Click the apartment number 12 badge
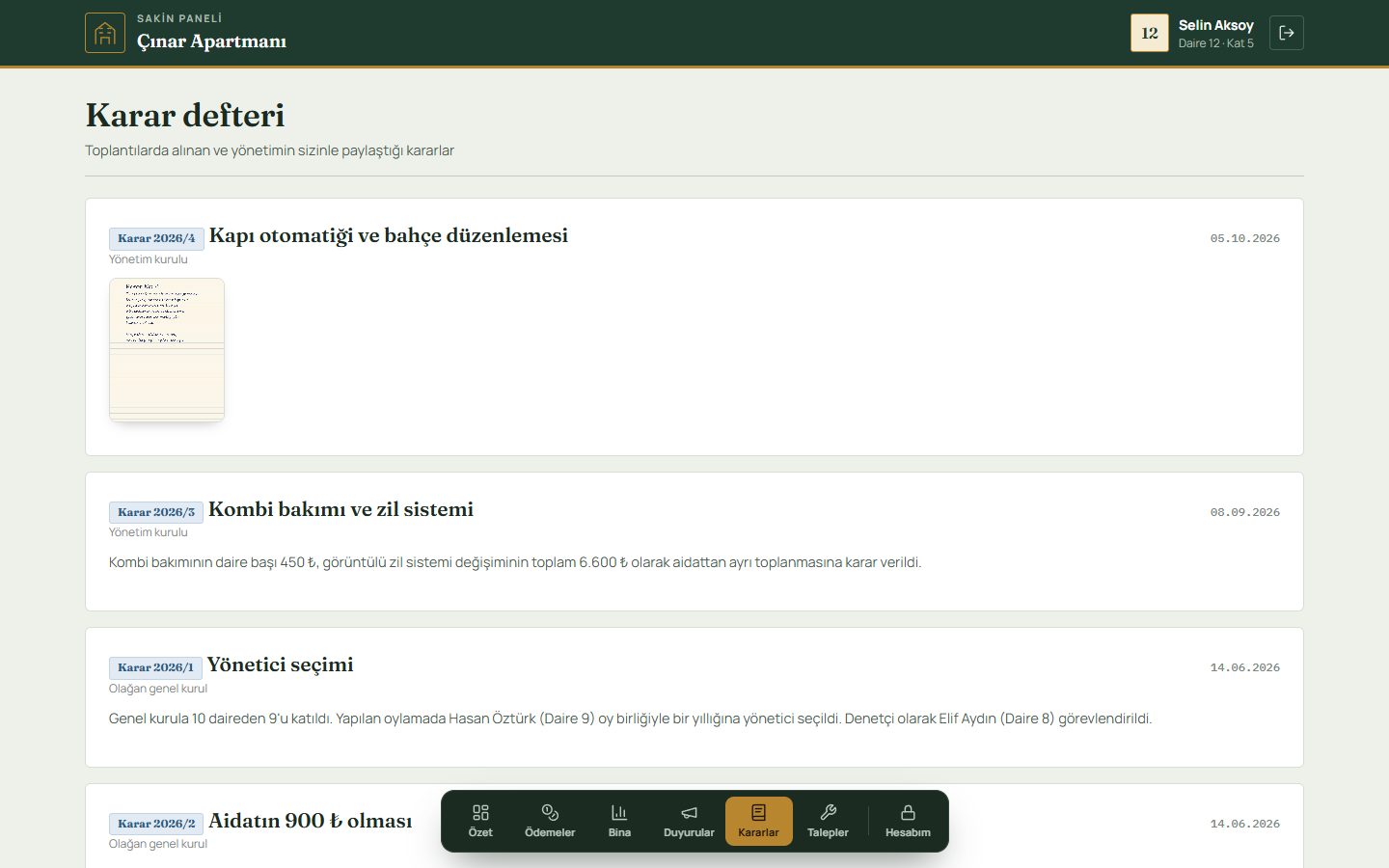Screen dimensions: 1389x868 click(x=1150, y=33)
